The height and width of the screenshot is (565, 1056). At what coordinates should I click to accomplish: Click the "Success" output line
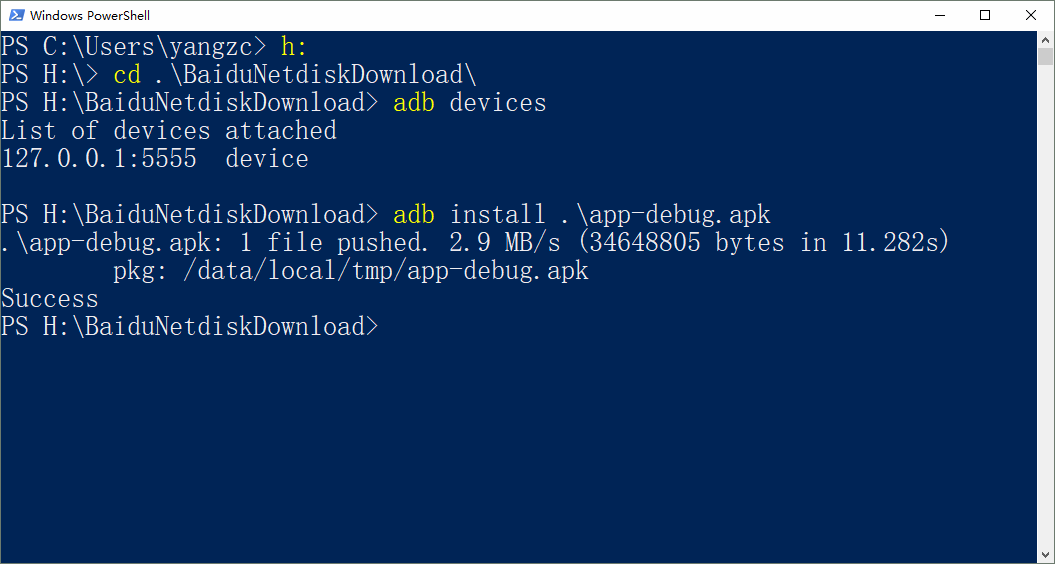pos(50,299)
